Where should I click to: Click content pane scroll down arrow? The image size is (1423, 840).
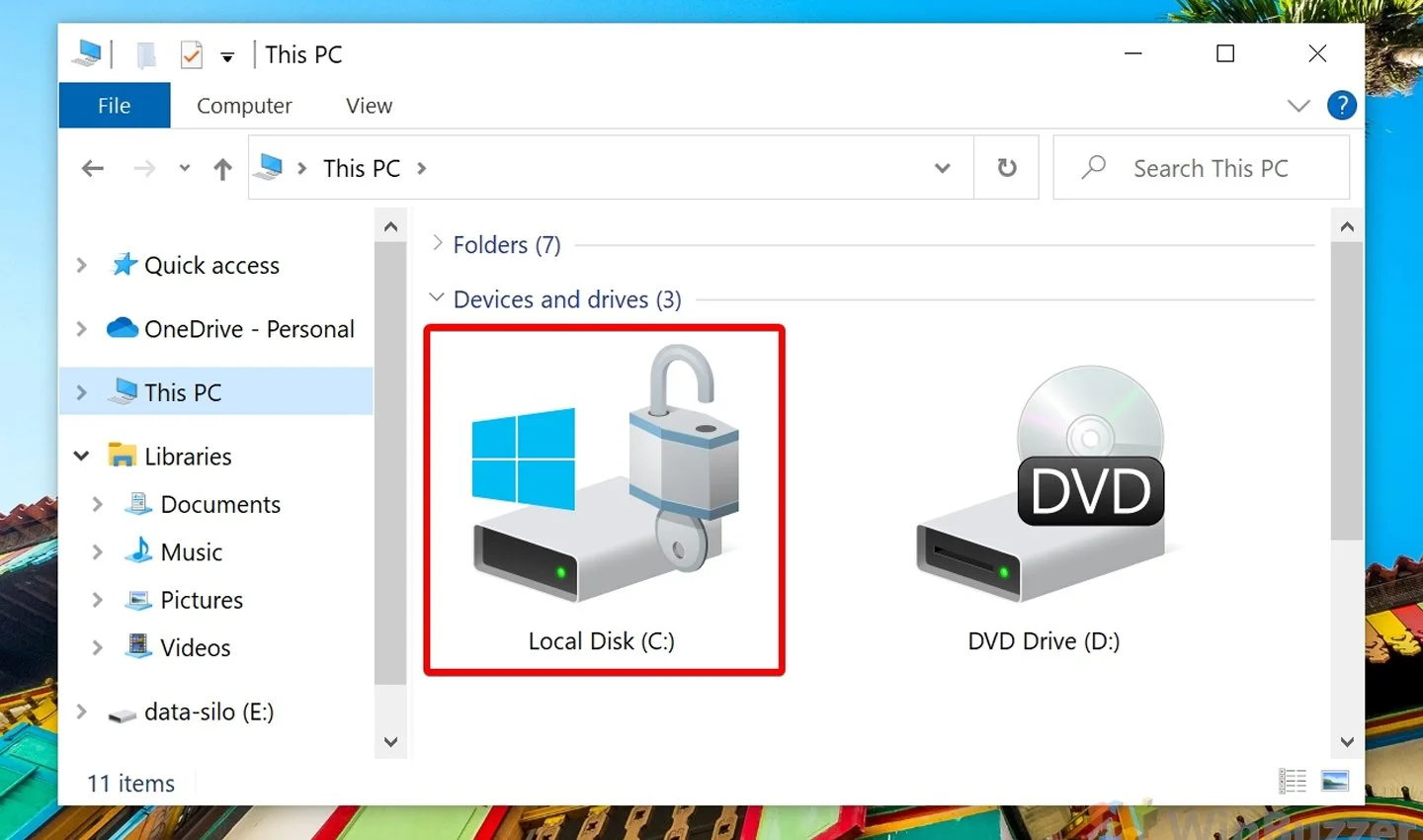pyautogui.click(x=1347, y=742)
